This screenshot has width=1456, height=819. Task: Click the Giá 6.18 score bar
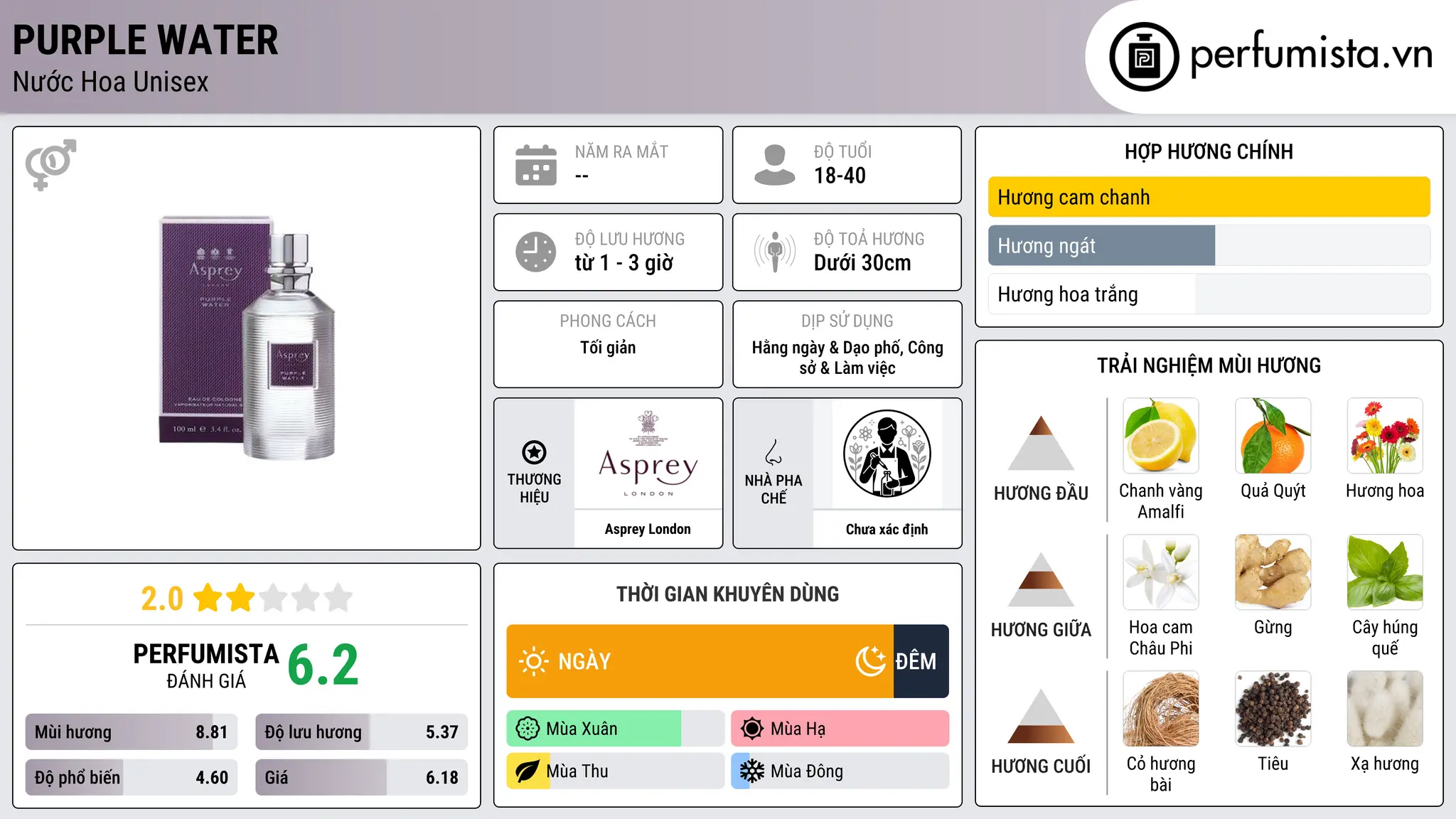tap(361, 777)
